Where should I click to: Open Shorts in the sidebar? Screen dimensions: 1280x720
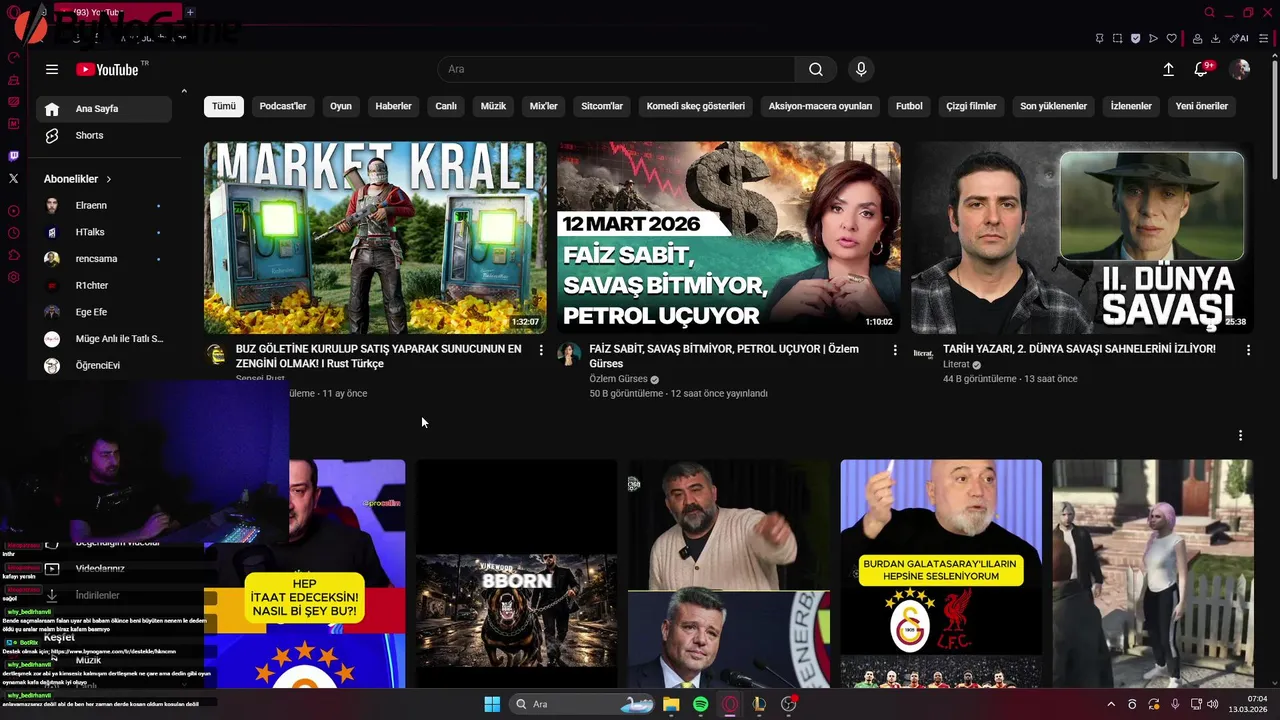pos(104,135)
